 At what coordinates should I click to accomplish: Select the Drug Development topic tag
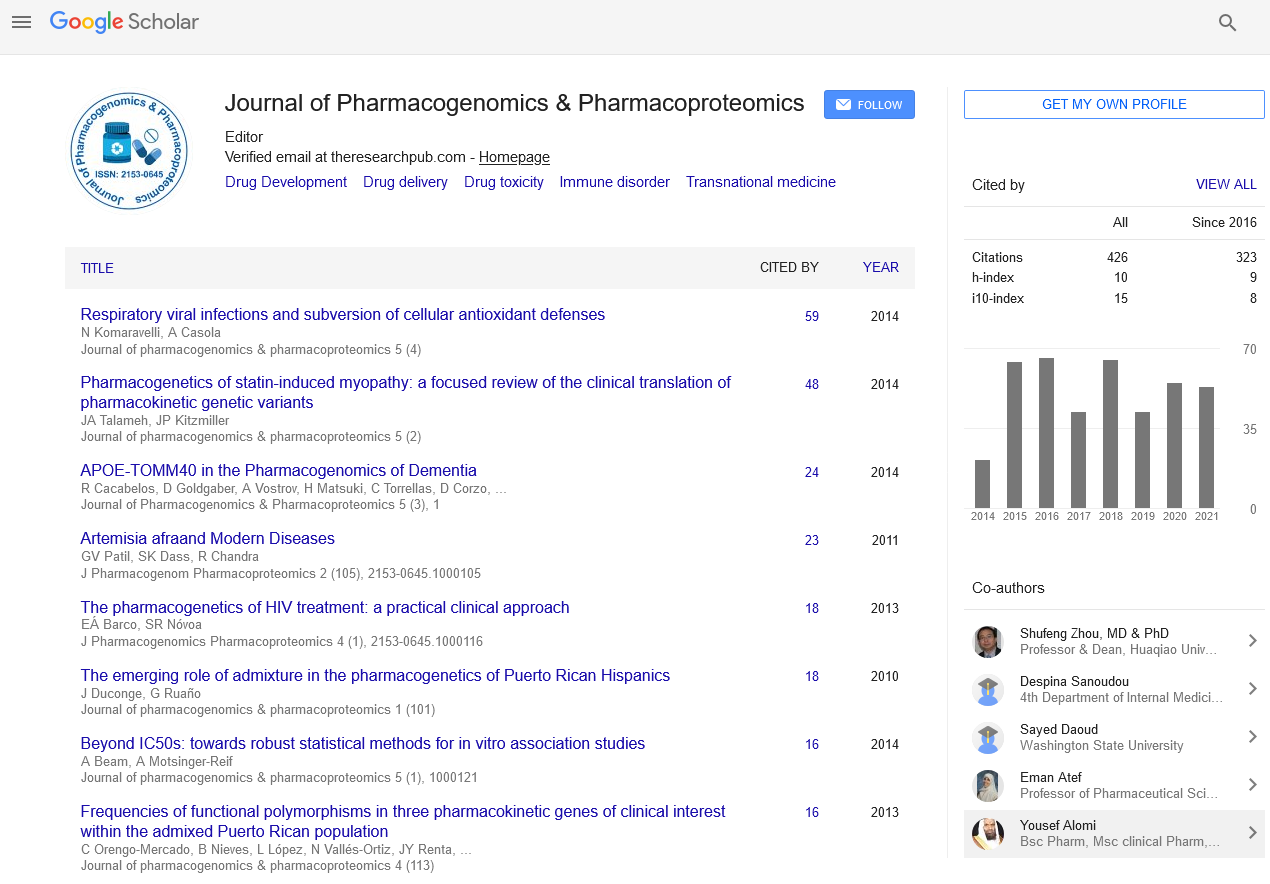point(286,182)
